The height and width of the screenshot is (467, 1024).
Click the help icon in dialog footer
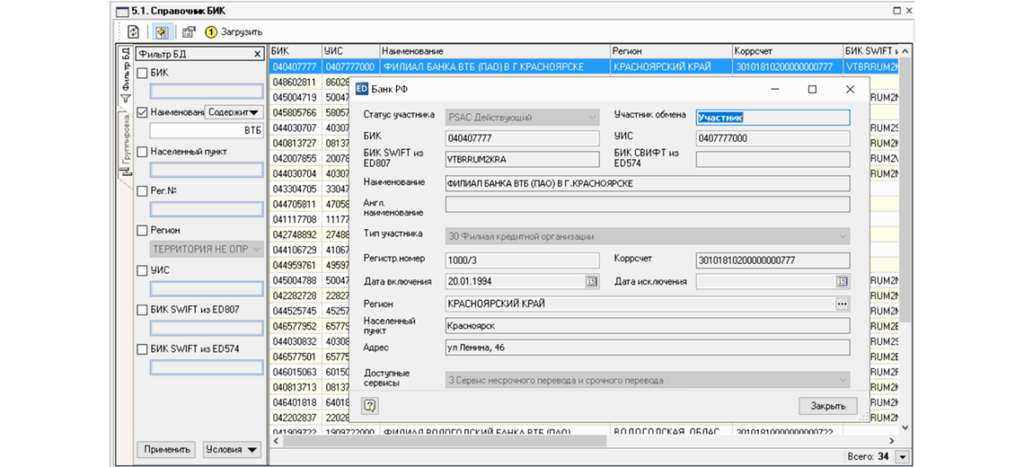(370, 405)
